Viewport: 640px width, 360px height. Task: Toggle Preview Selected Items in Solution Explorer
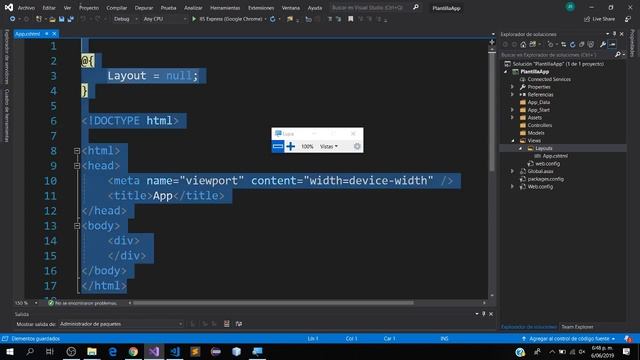tap(612, 44)
